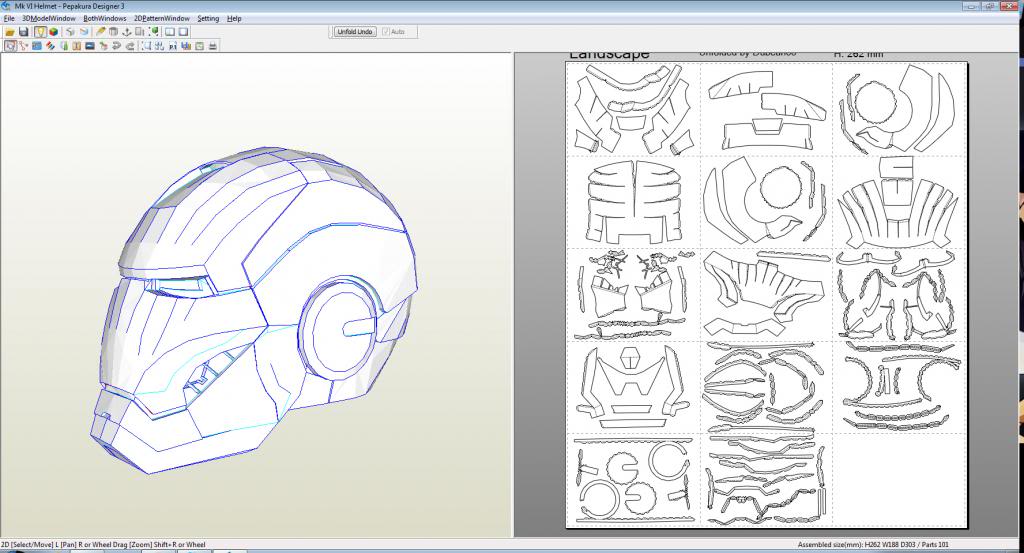The image size is (1024, 553).
Task: Click the Open file folder icon
Action: pos(9,32)
